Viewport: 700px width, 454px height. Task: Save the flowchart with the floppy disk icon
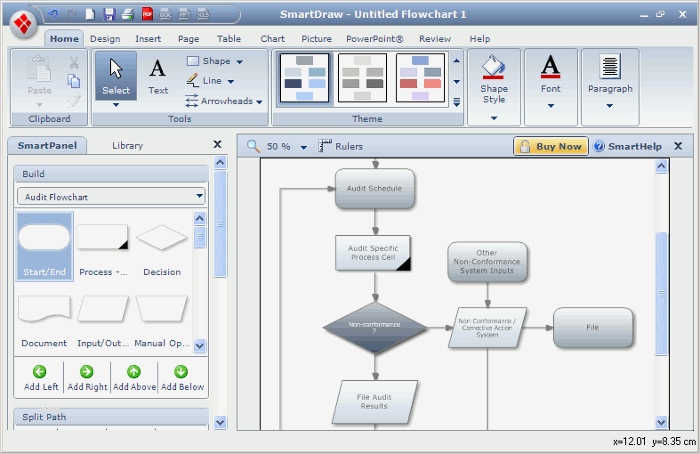pos(109,14)
